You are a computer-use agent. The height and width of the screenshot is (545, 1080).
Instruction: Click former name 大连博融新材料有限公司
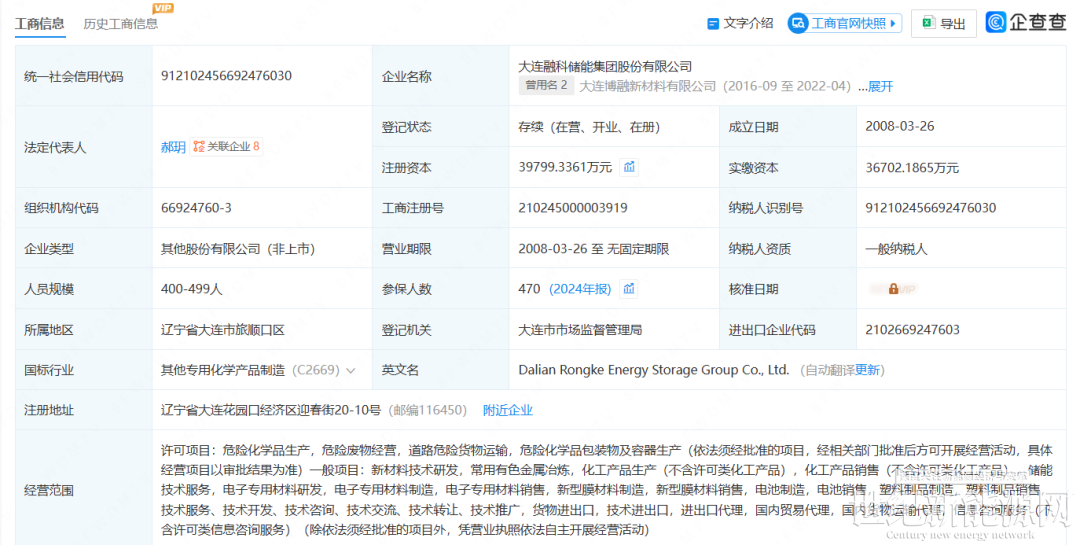click(647, 86)
